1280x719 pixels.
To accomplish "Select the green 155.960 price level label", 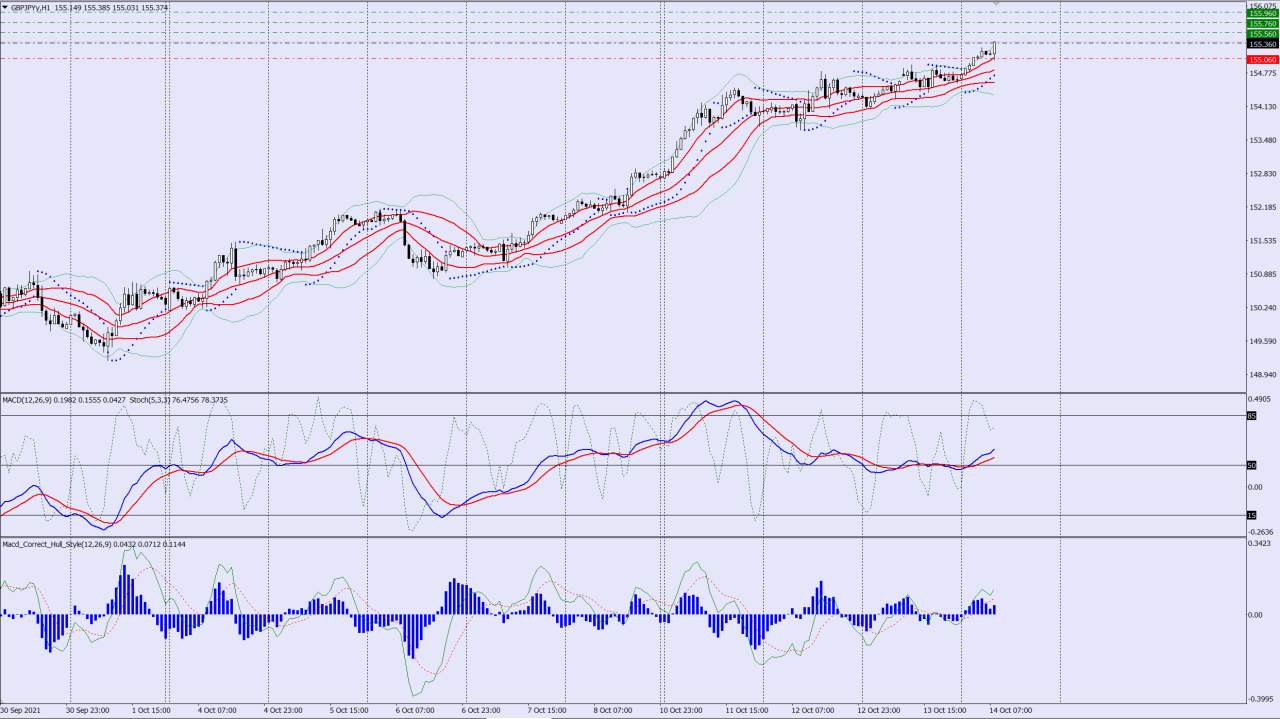I will tap(1263, 13).
